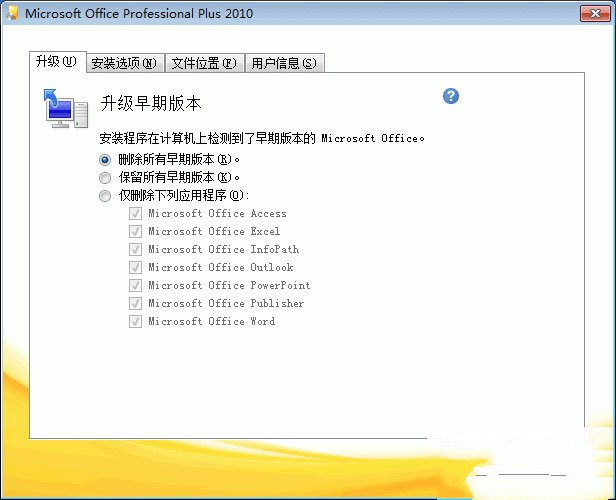Switch to the 安装选项(N) tab

[125, 63]
